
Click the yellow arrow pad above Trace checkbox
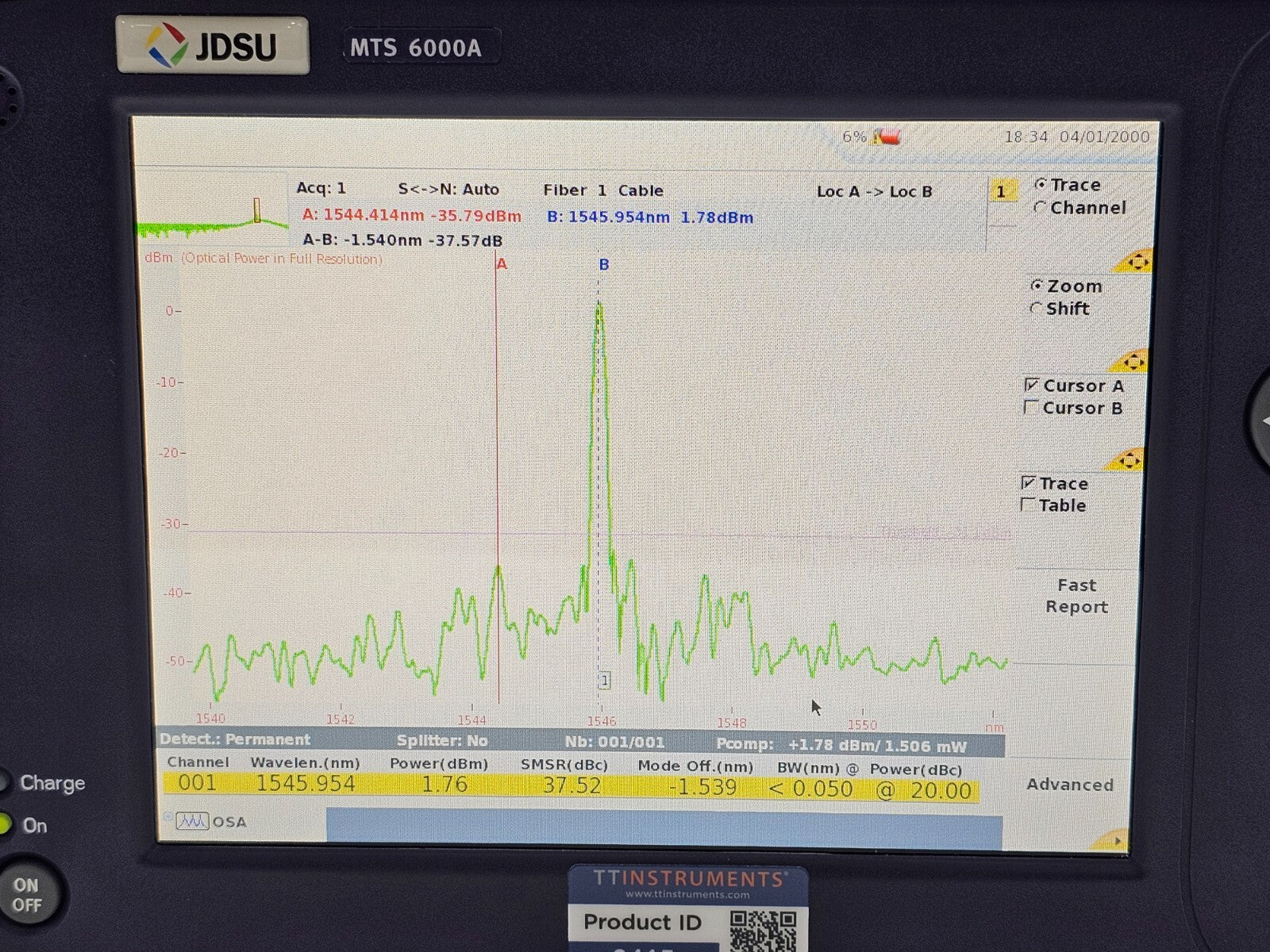(1127, 459)
